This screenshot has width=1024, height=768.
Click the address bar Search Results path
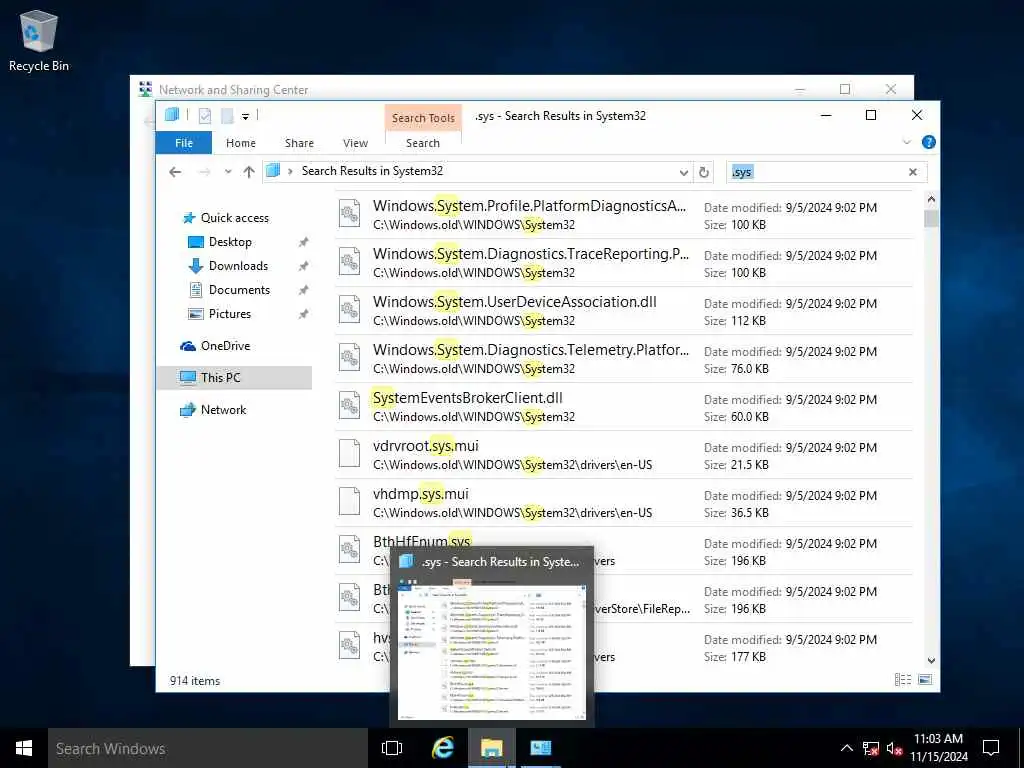point(372,171)
